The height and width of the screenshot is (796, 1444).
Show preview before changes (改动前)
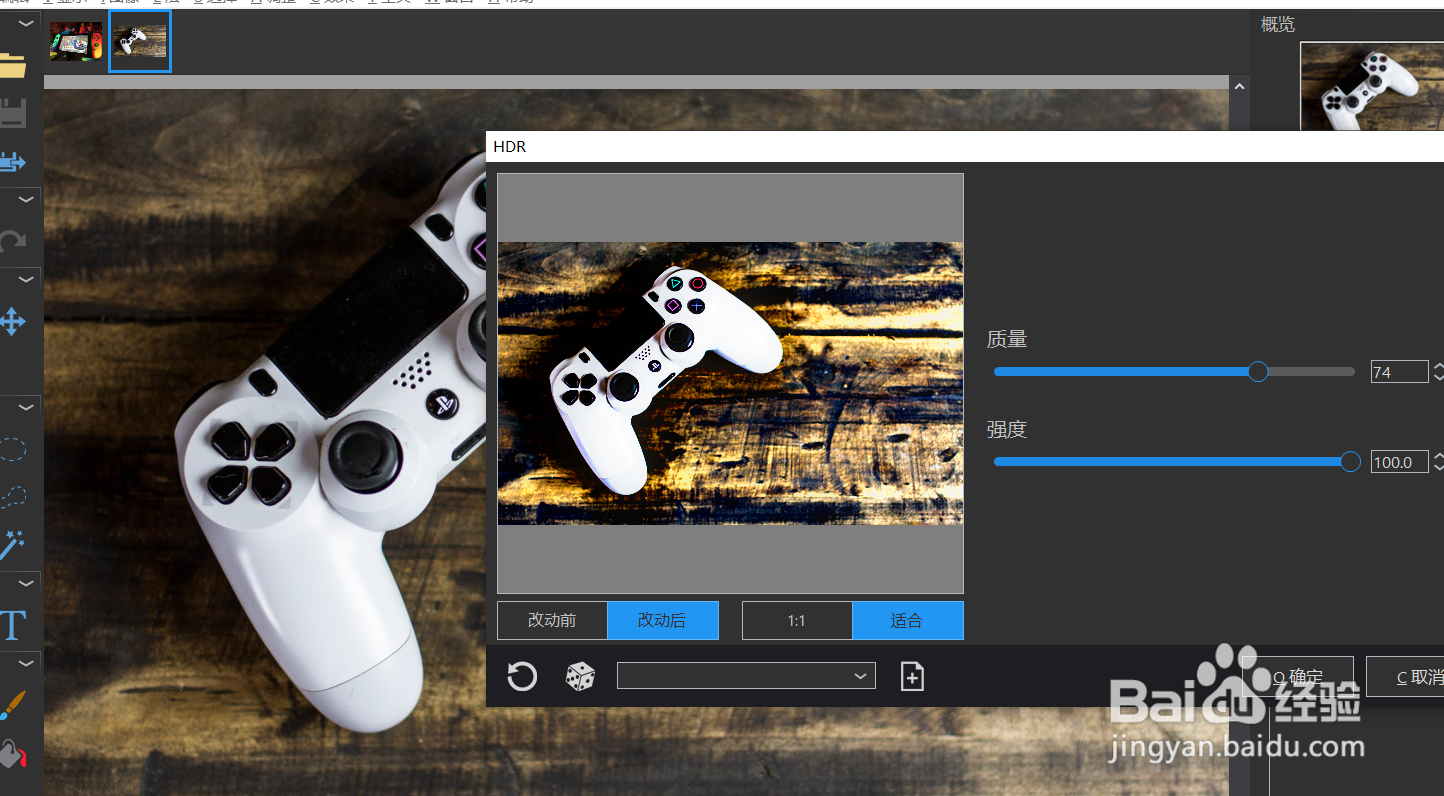[552, 620]
